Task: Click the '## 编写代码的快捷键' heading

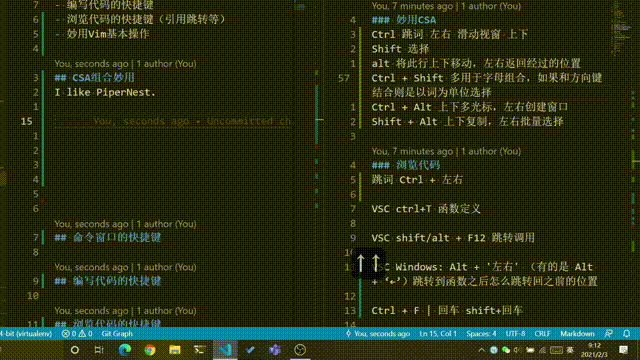Action: click(108, 281)
